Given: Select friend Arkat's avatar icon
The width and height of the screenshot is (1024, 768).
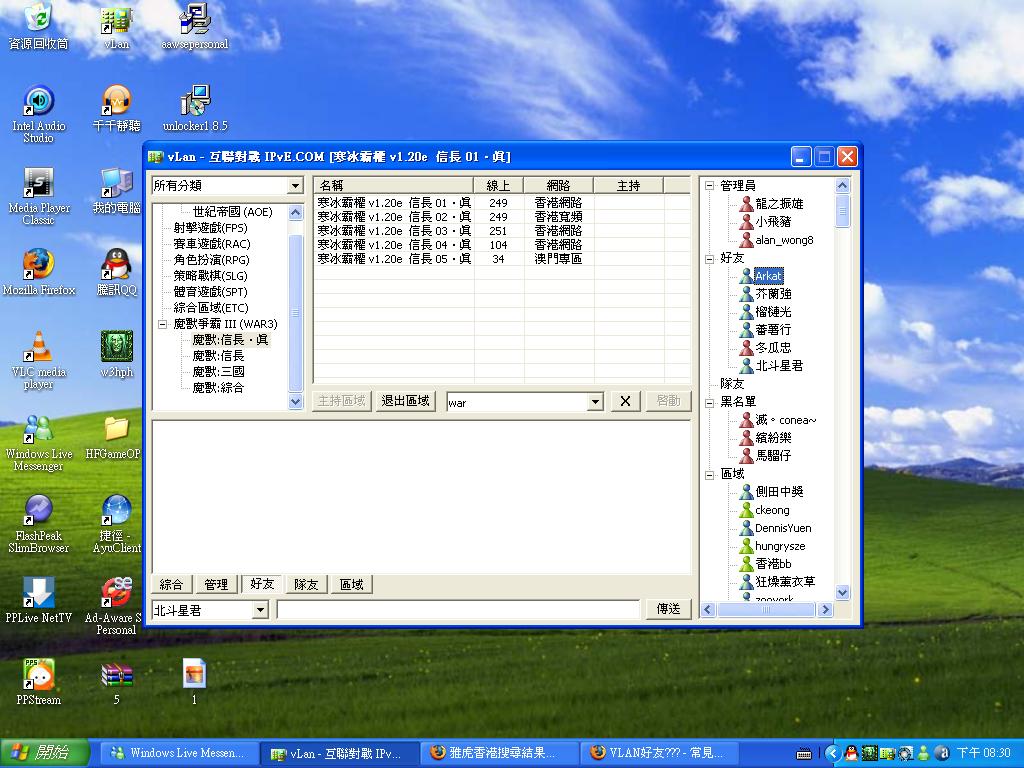Looking at the screenshot, I should [746, 273].
